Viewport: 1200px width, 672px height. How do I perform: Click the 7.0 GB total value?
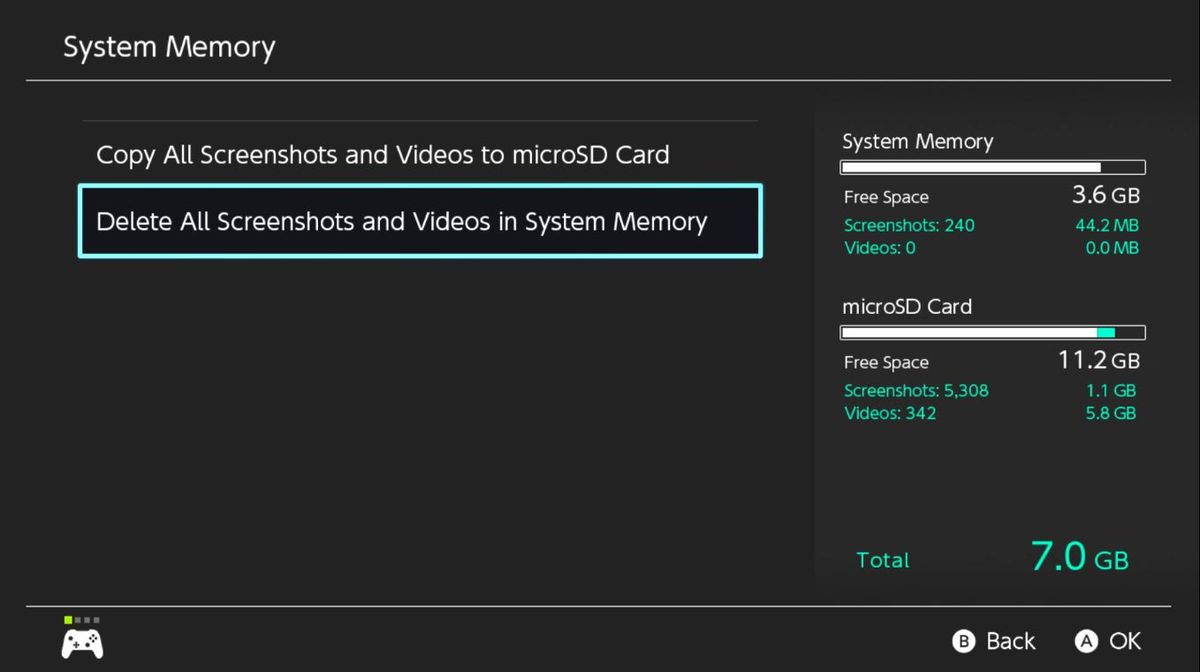[x=1078, y=556]
